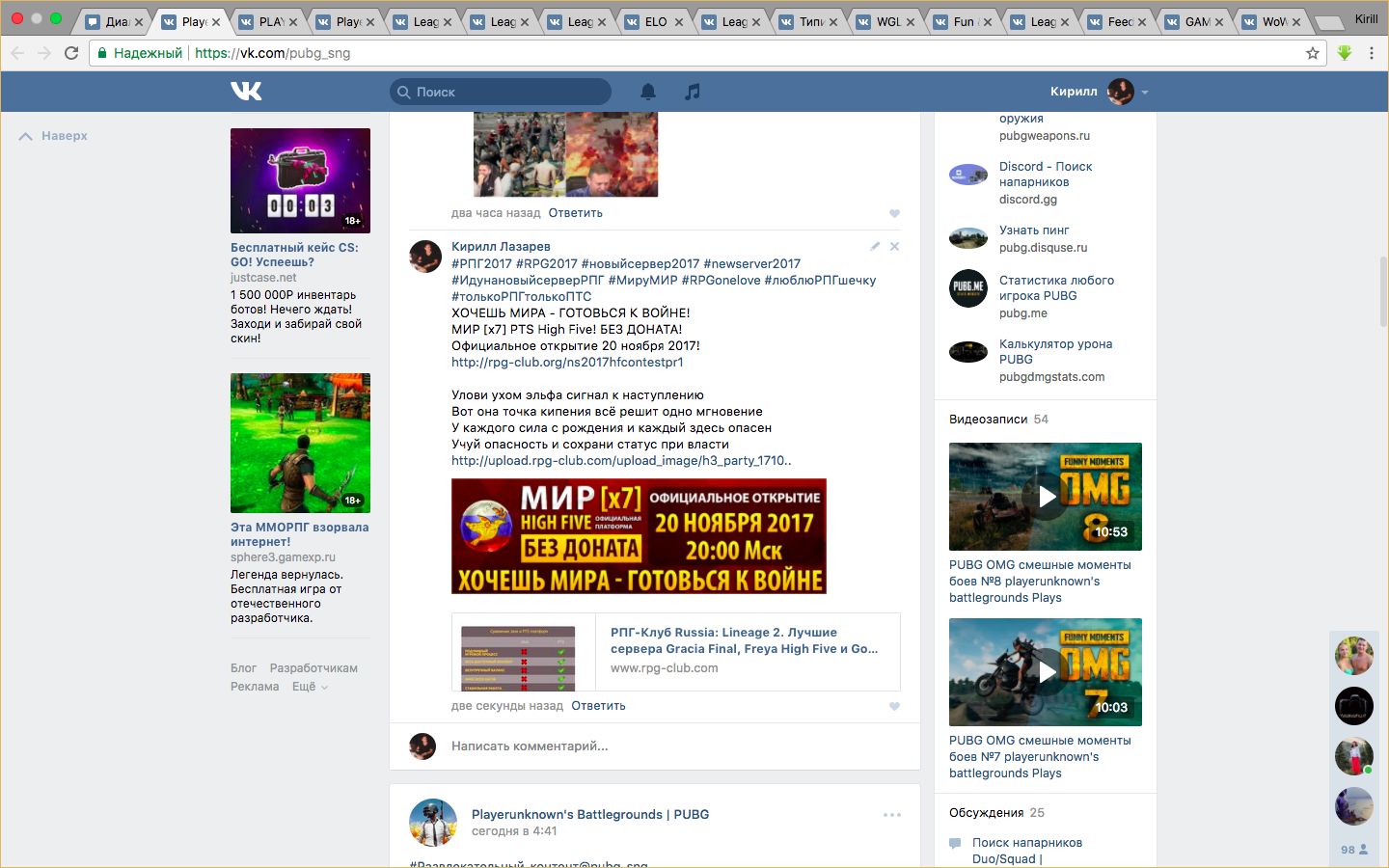This screenshot has height=868, width=1389.
Task: Open the Статистика любого игрока PUBG link
Action: click(x=1056, y=287)
